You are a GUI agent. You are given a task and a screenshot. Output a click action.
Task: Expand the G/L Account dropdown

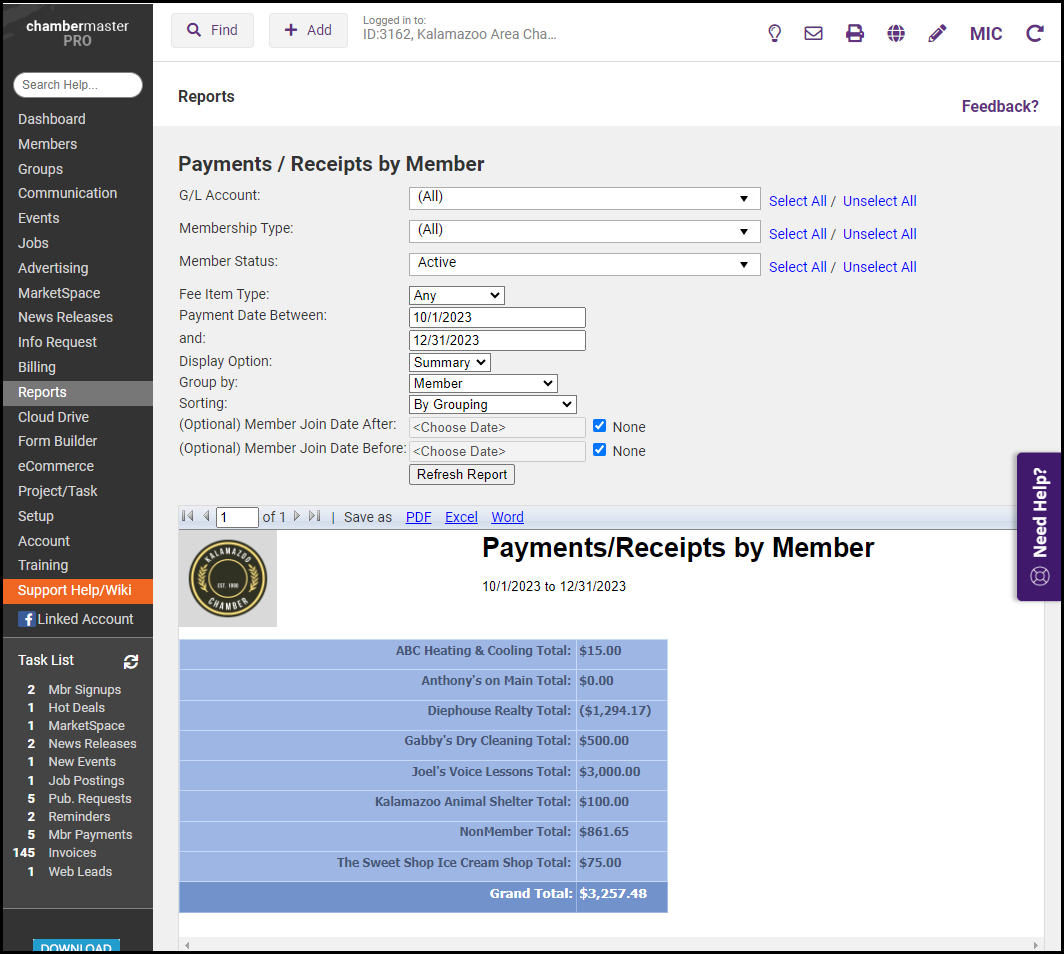(585, 198)
